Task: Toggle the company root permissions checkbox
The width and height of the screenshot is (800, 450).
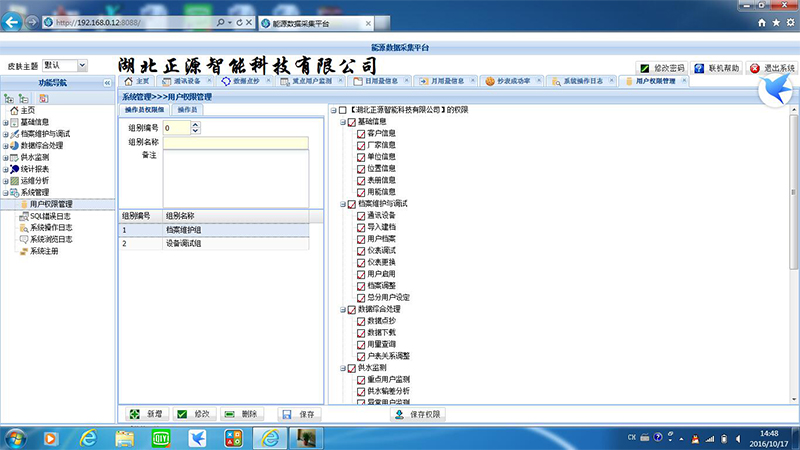Action: pos(342,110)
